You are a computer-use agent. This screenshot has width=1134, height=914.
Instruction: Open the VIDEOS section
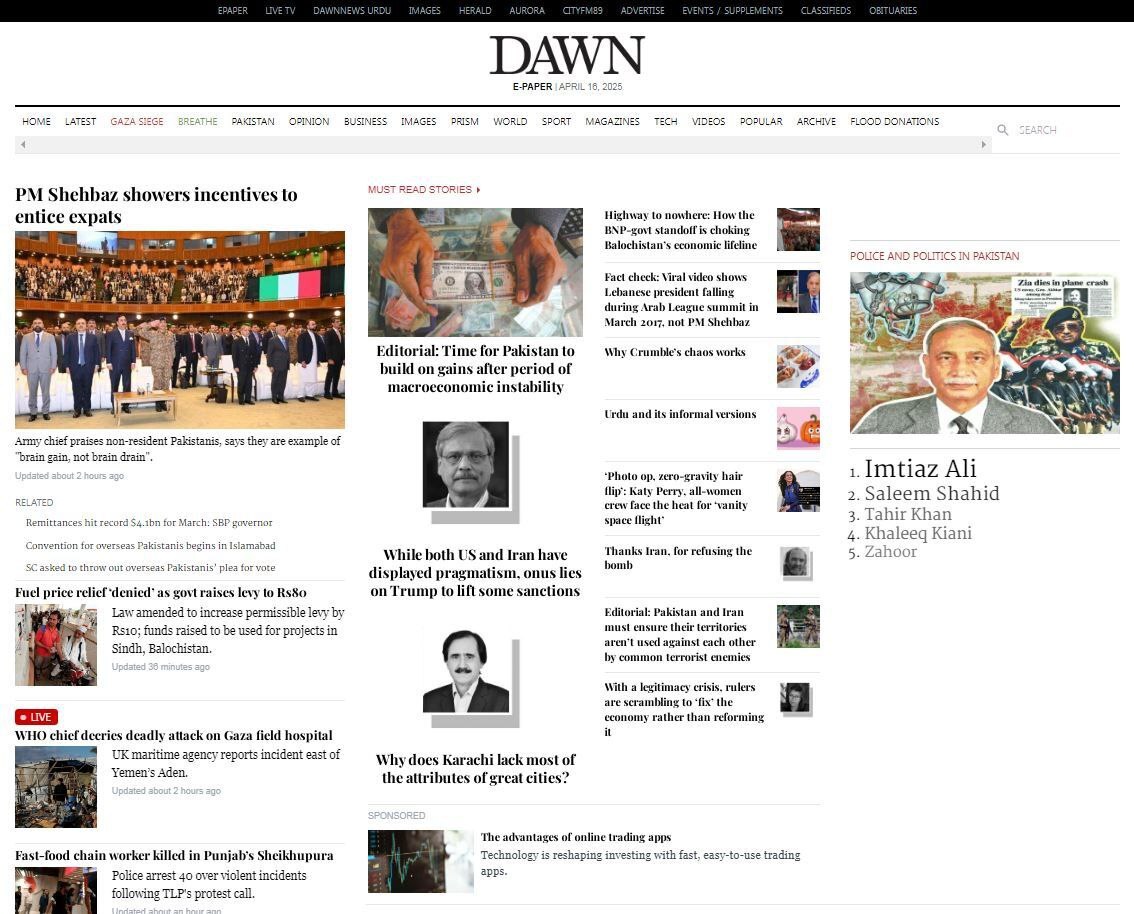(709, 121)
